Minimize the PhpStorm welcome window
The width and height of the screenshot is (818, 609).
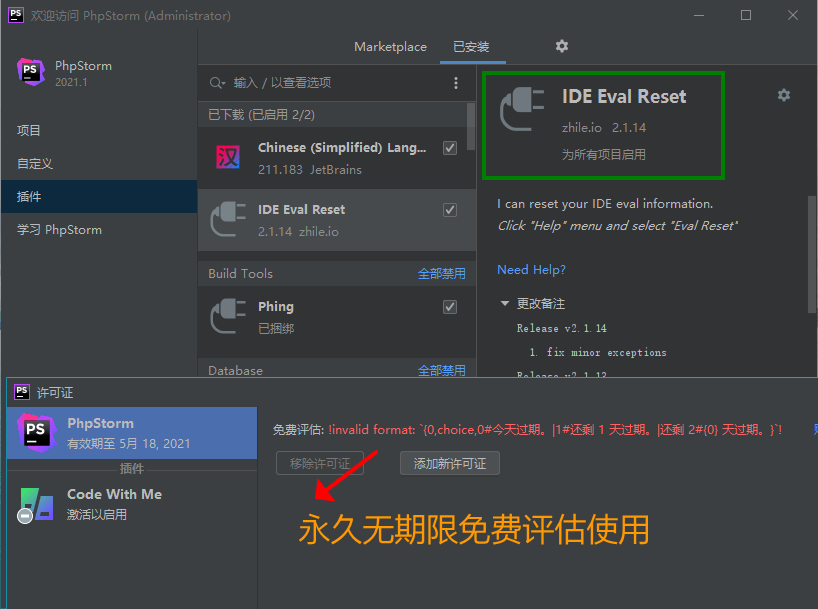pos(699,15)
